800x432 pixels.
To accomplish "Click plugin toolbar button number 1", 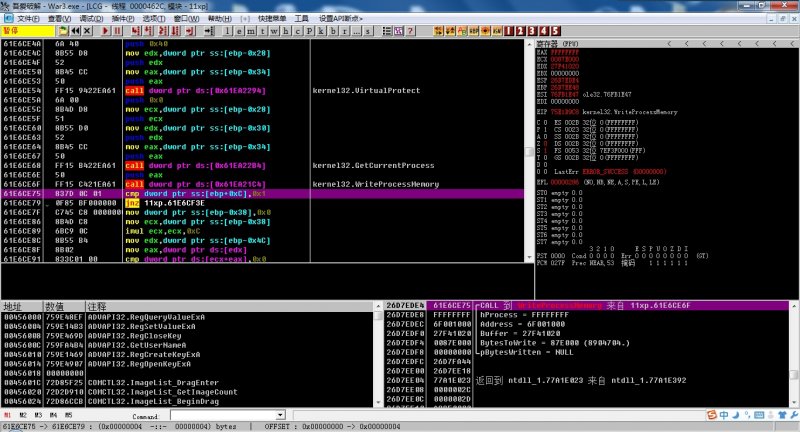I will click(x=509, y=31).
